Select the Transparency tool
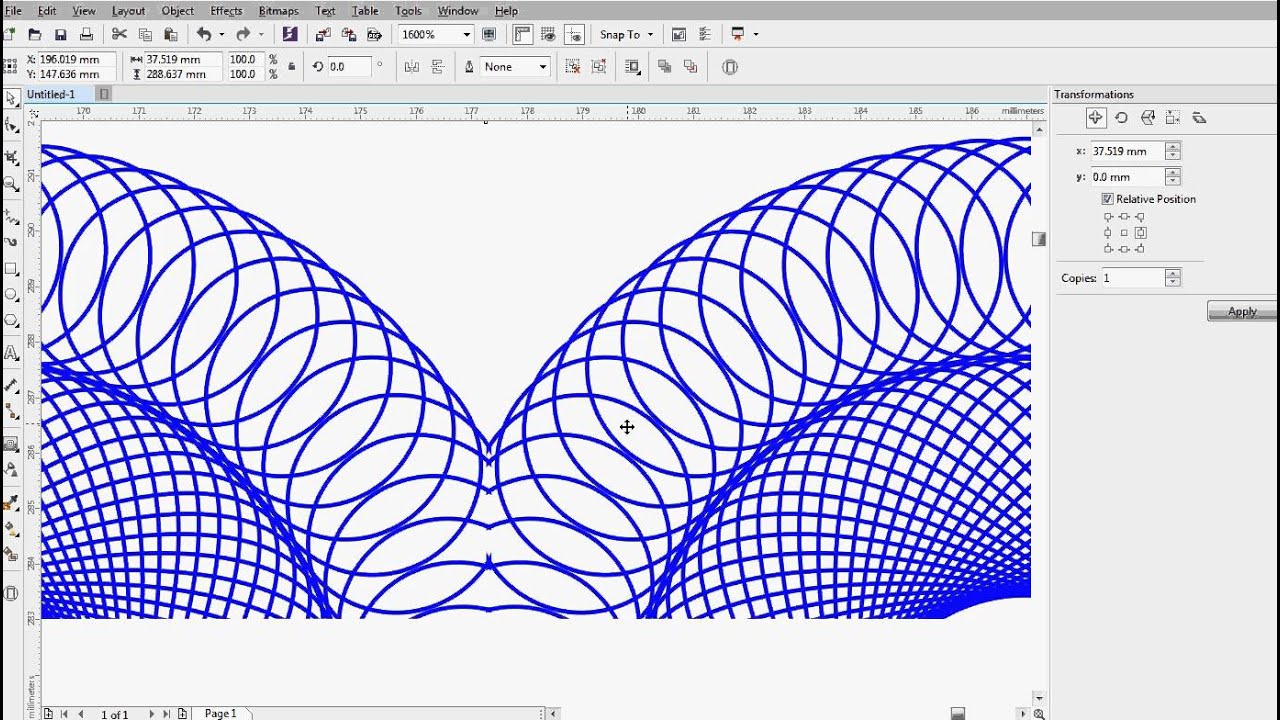This screenshot has height=720, width=1280. click(x=11, y=469)
